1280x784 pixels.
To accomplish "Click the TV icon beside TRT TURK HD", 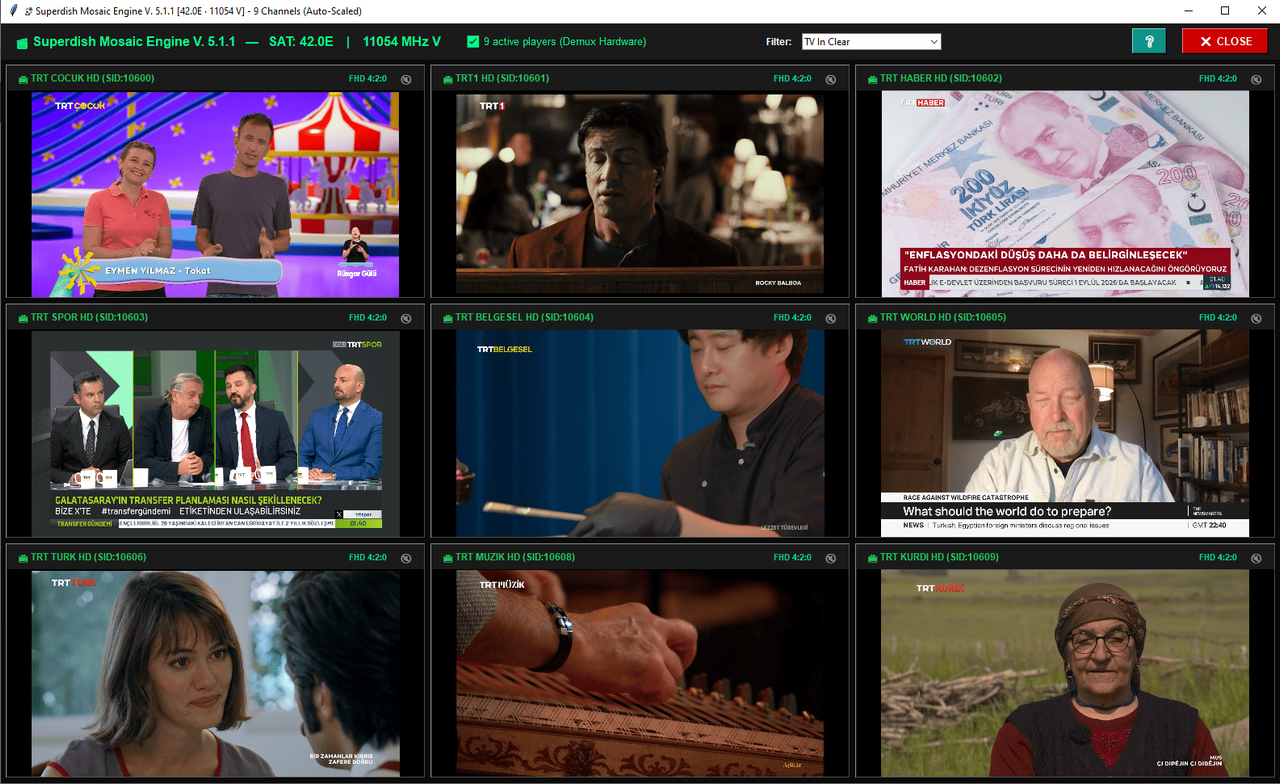I will click(x=23, y=558).
